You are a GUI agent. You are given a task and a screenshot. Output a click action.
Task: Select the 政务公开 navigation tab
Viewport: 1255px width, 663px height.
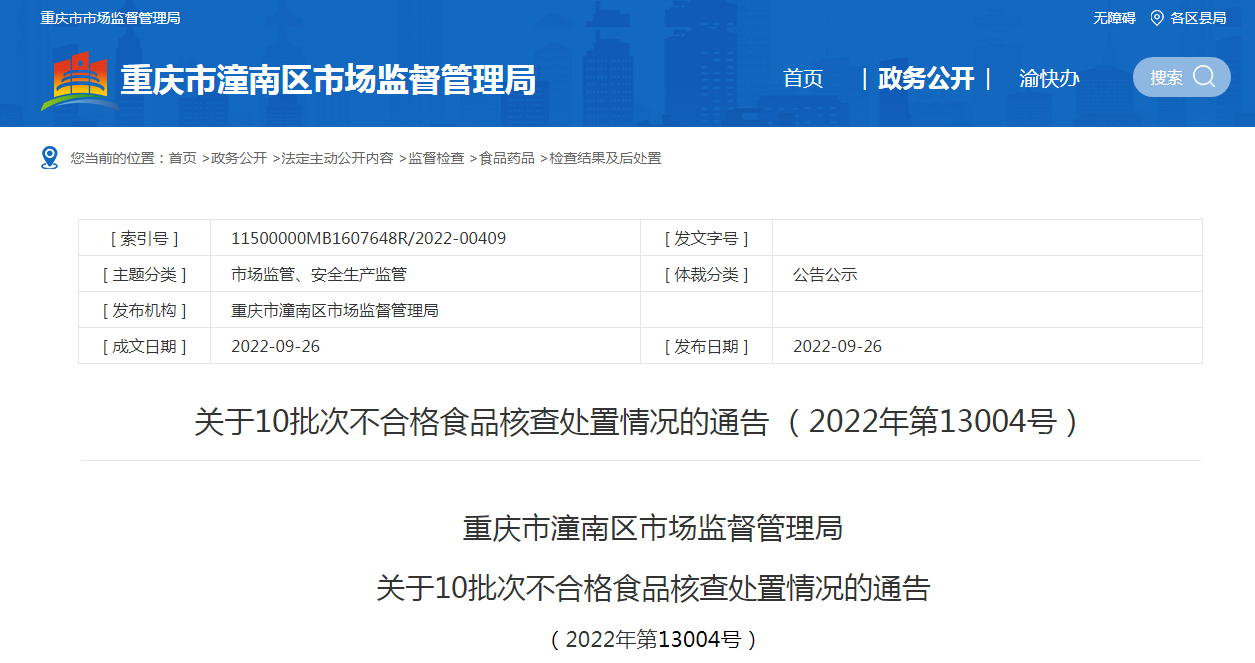pyautogui.click(x=925, y=79)
